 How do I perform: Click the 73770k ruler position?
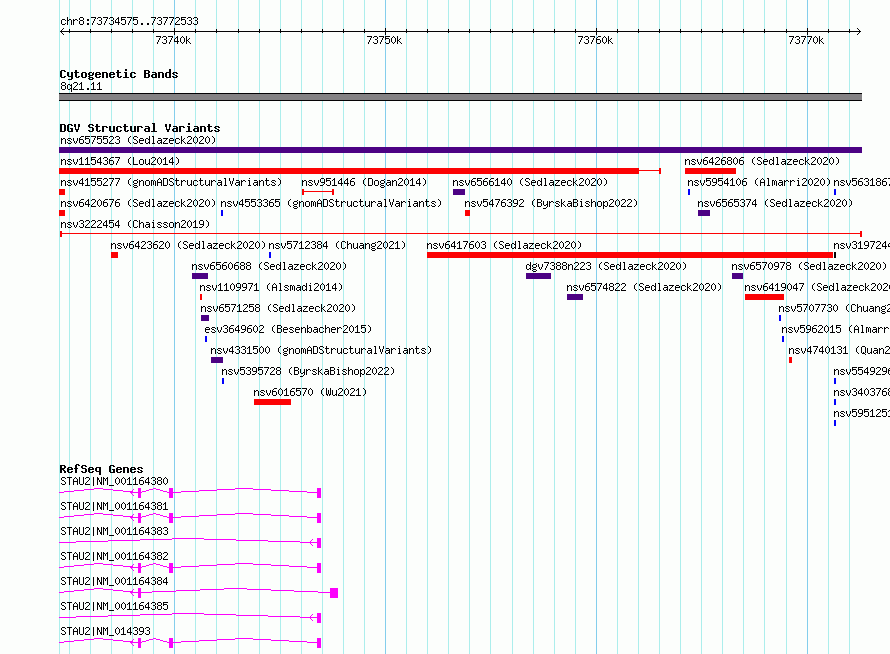806,40
